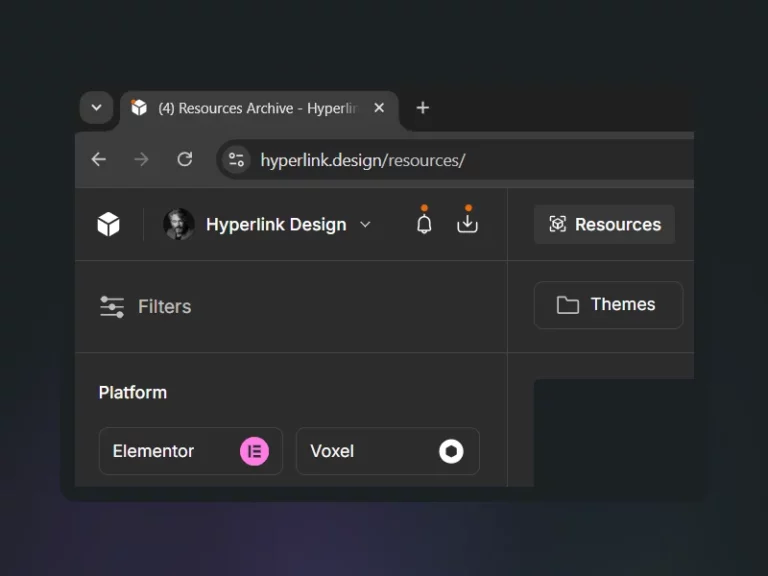Toggle the Elementor platform filter
Screen dimensions: 768x576
pyautogui.click(x=190, y=451)
